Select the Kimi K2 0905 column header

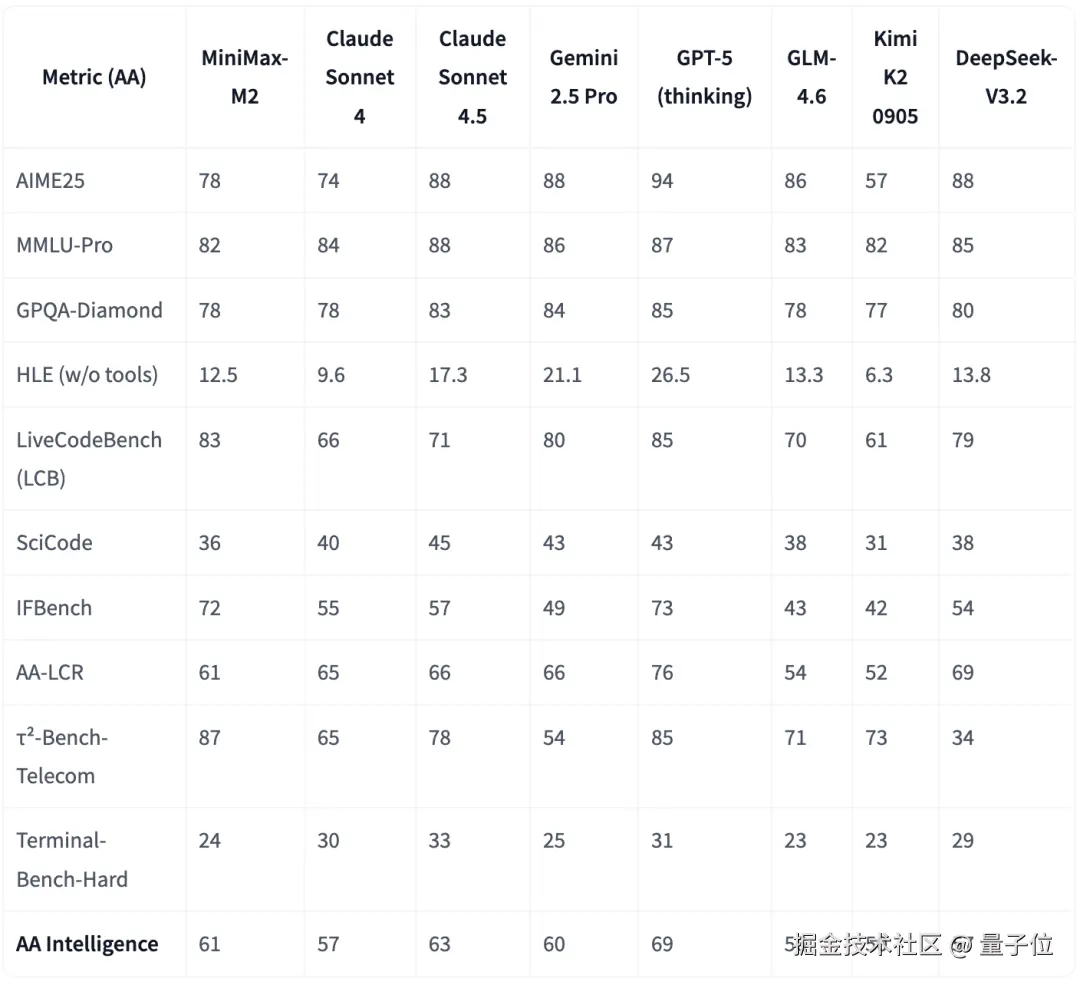pyautogui.click(x=895, y=77)
